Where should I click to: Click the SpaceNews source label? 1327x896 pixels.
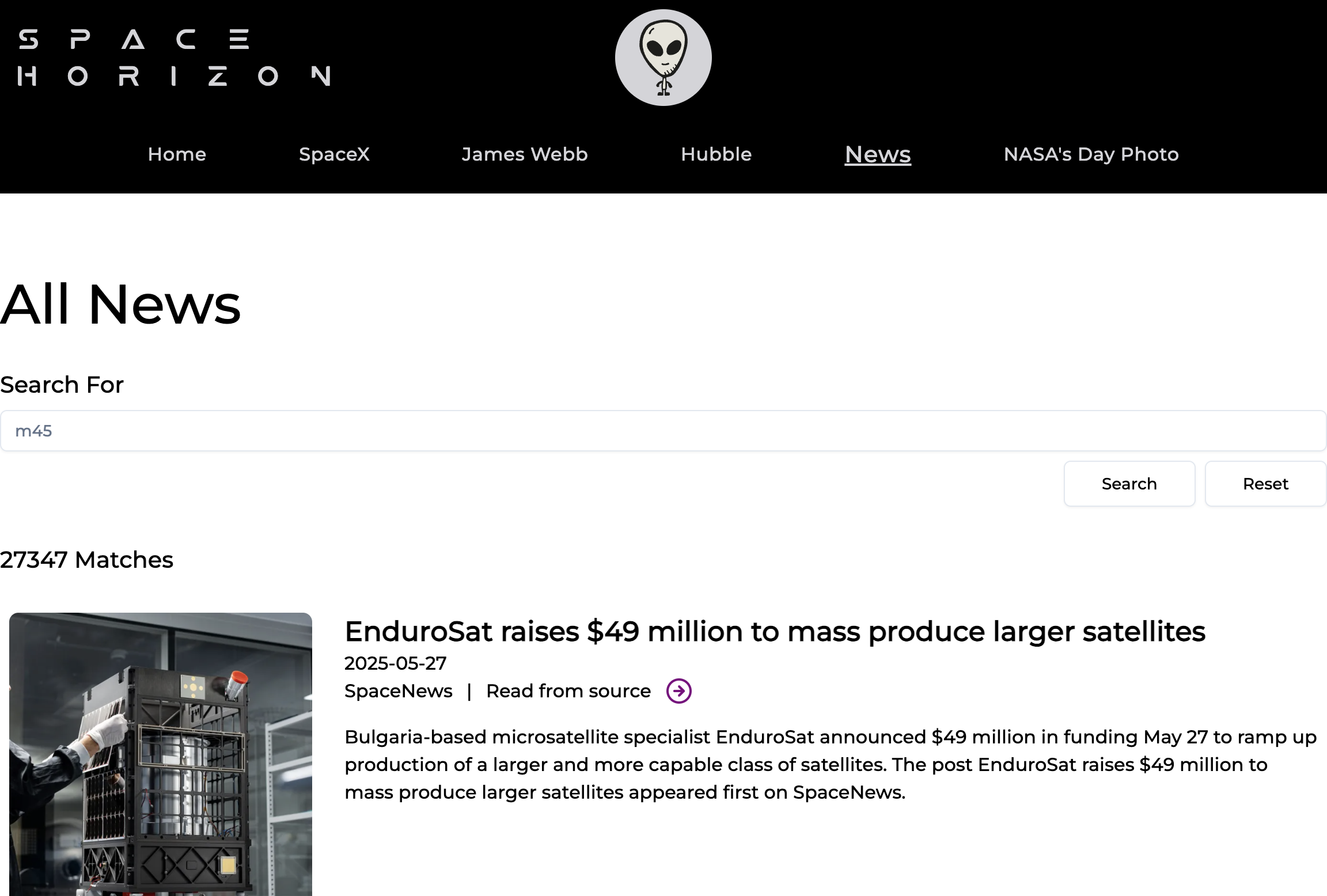click(x=398, y=691)
